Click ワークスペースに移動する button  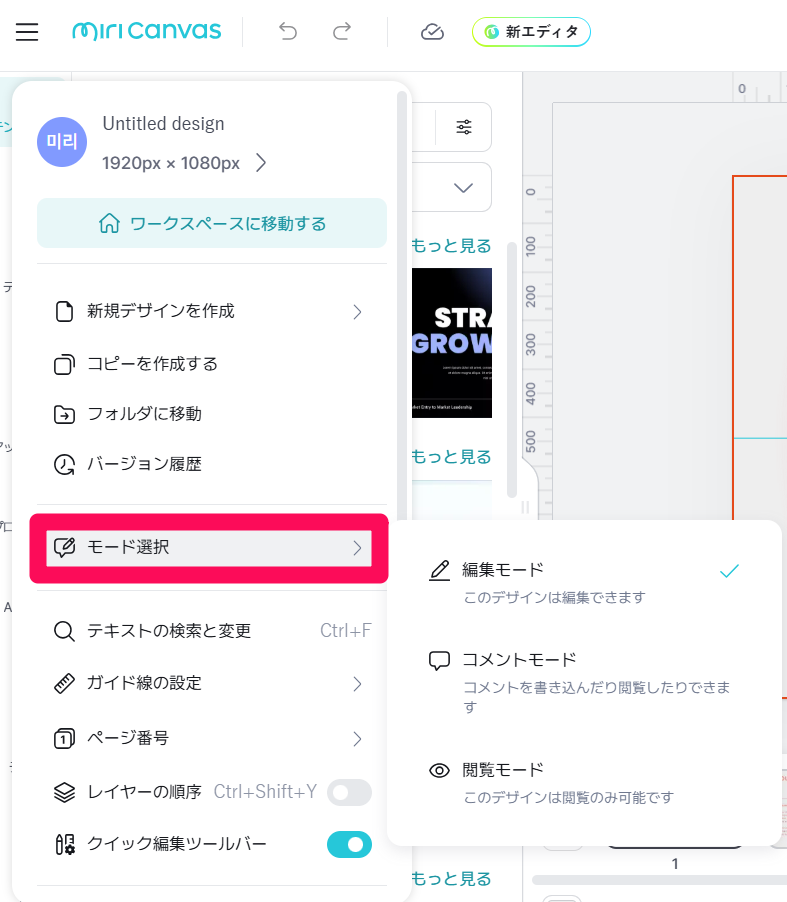[212, 223]
